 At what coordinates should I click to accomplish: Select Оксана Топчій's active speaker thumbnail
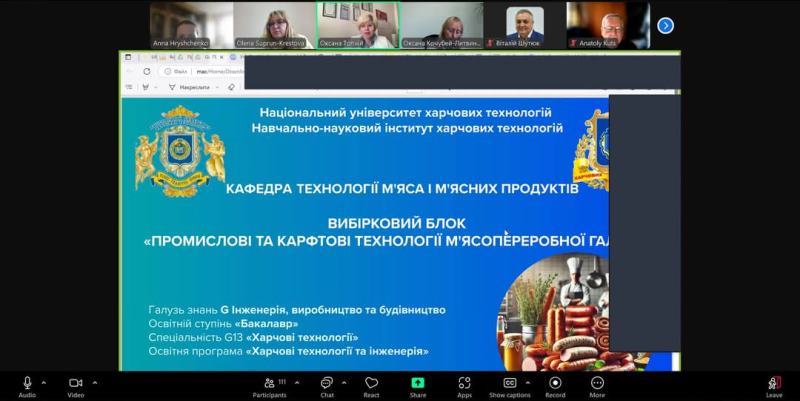coord(358,26)
